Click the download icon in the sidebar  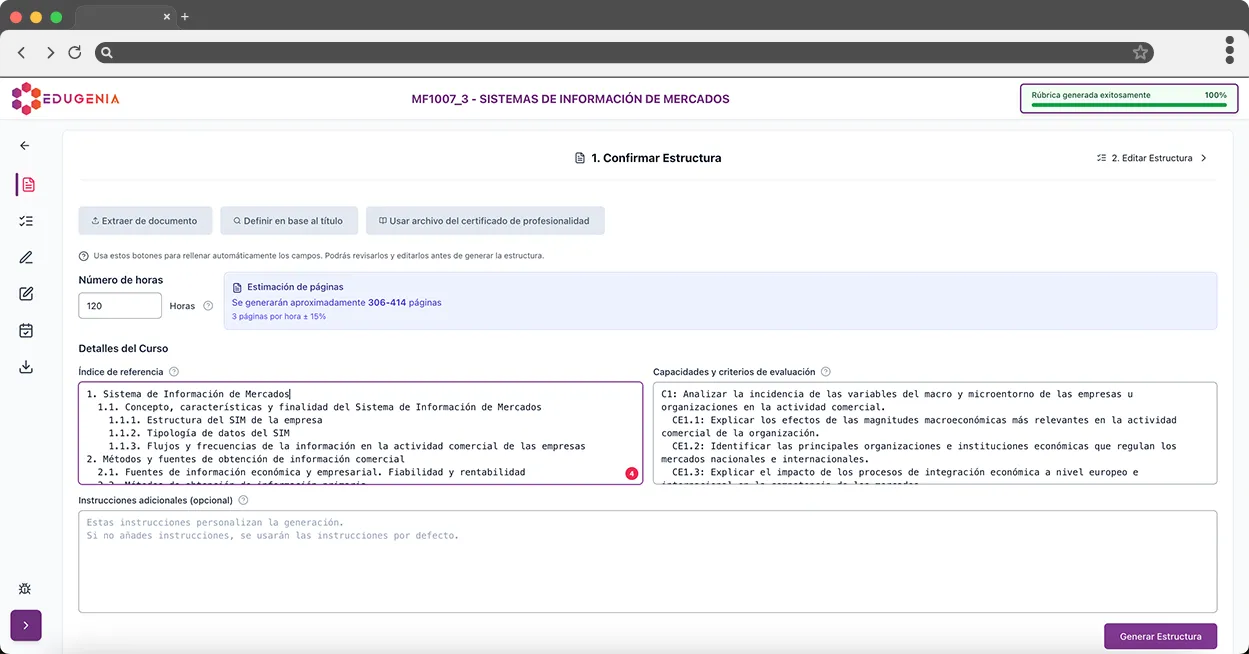[x=26, y=367]
